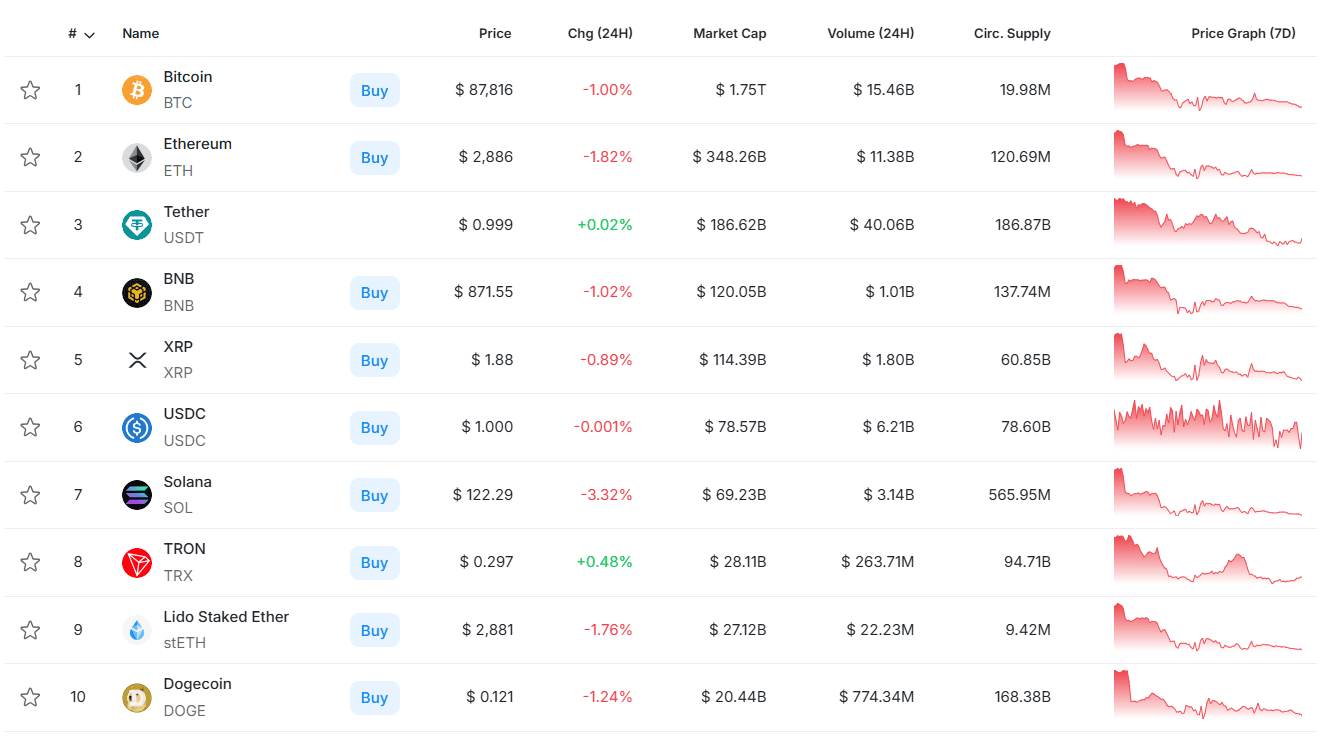
Task: Open Lido Staked Ether name link
Action: pos(226,617)
